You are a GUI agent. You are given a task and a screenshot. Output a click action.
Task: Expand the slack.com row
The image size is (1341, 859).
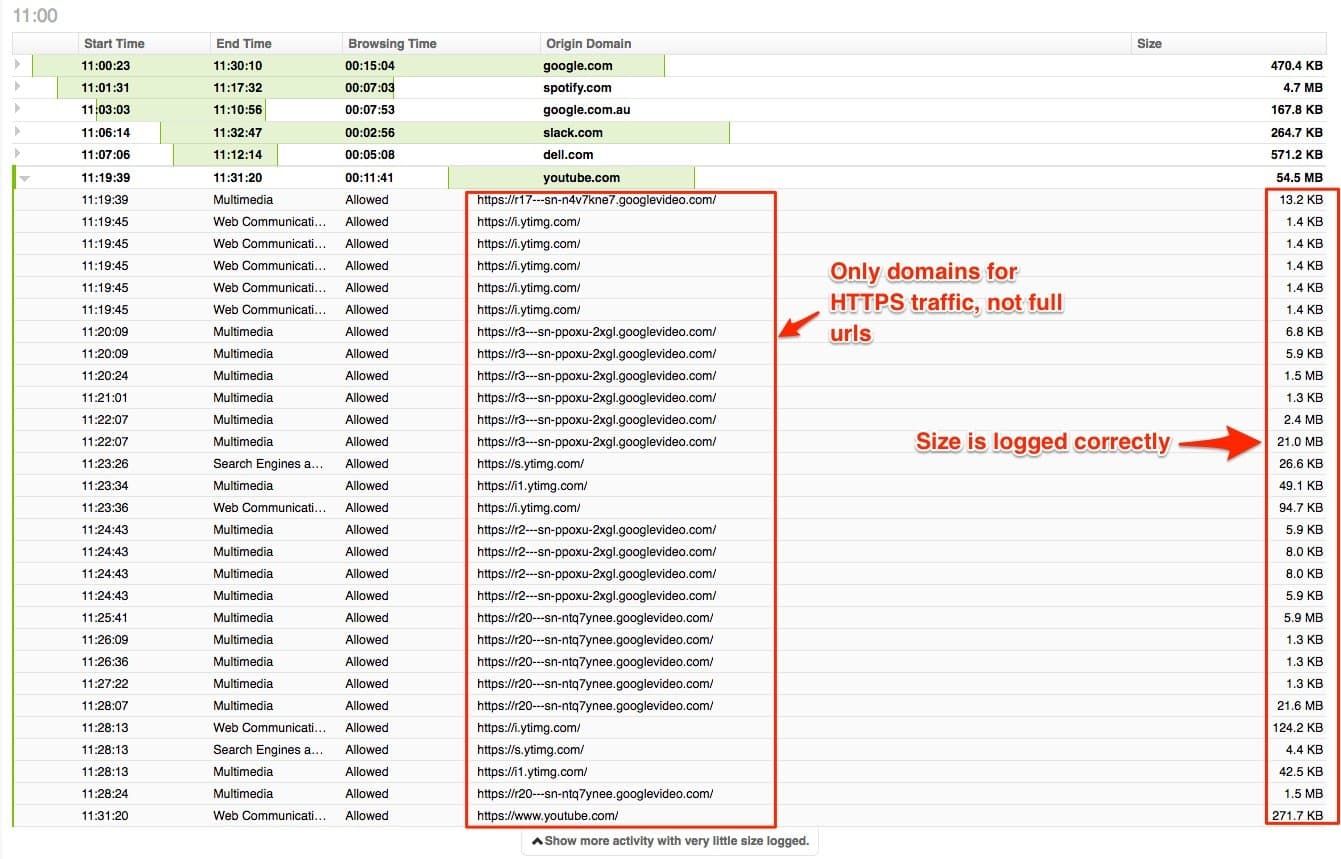[17, 132]
